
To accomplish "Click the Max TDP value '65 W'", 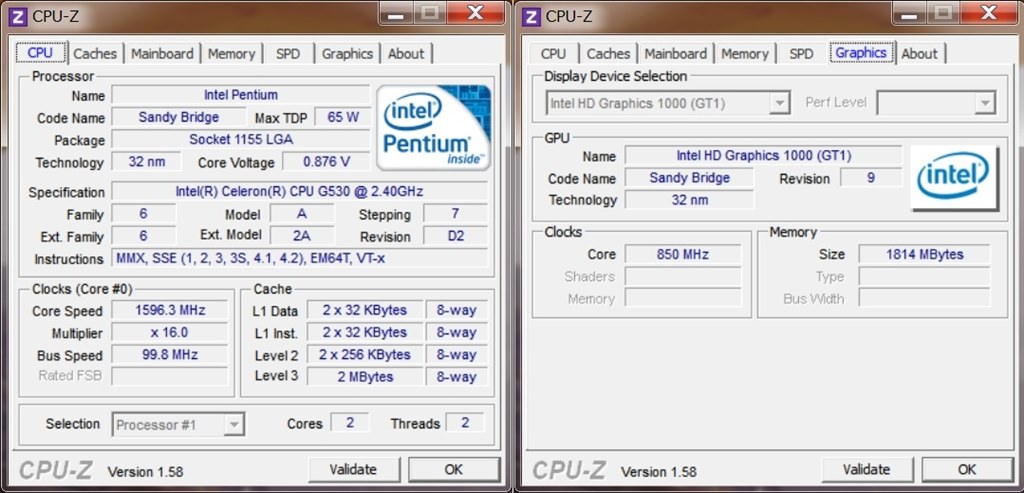I will [x=343, y=118].
